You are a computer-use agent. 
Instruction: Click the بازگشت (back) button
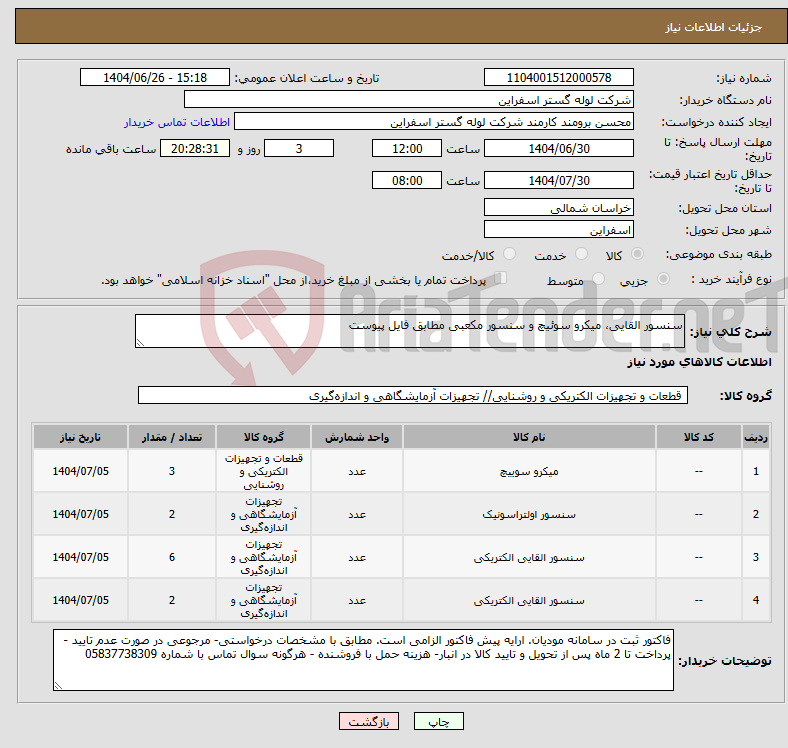(x=369, y=721)
